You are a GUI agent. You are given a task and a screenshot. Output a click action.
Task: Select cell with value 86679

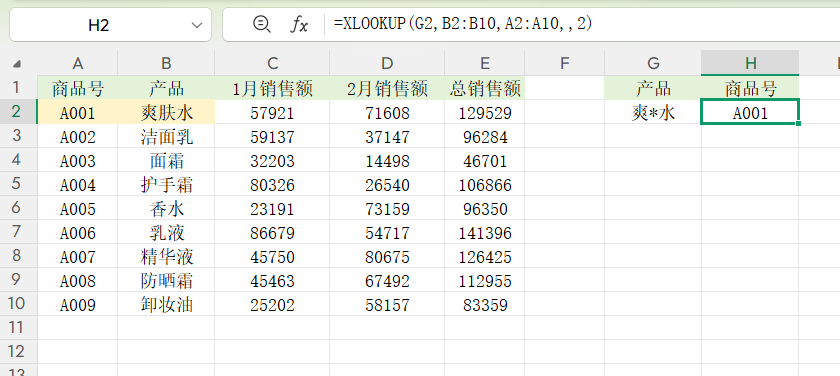(272, 232)
